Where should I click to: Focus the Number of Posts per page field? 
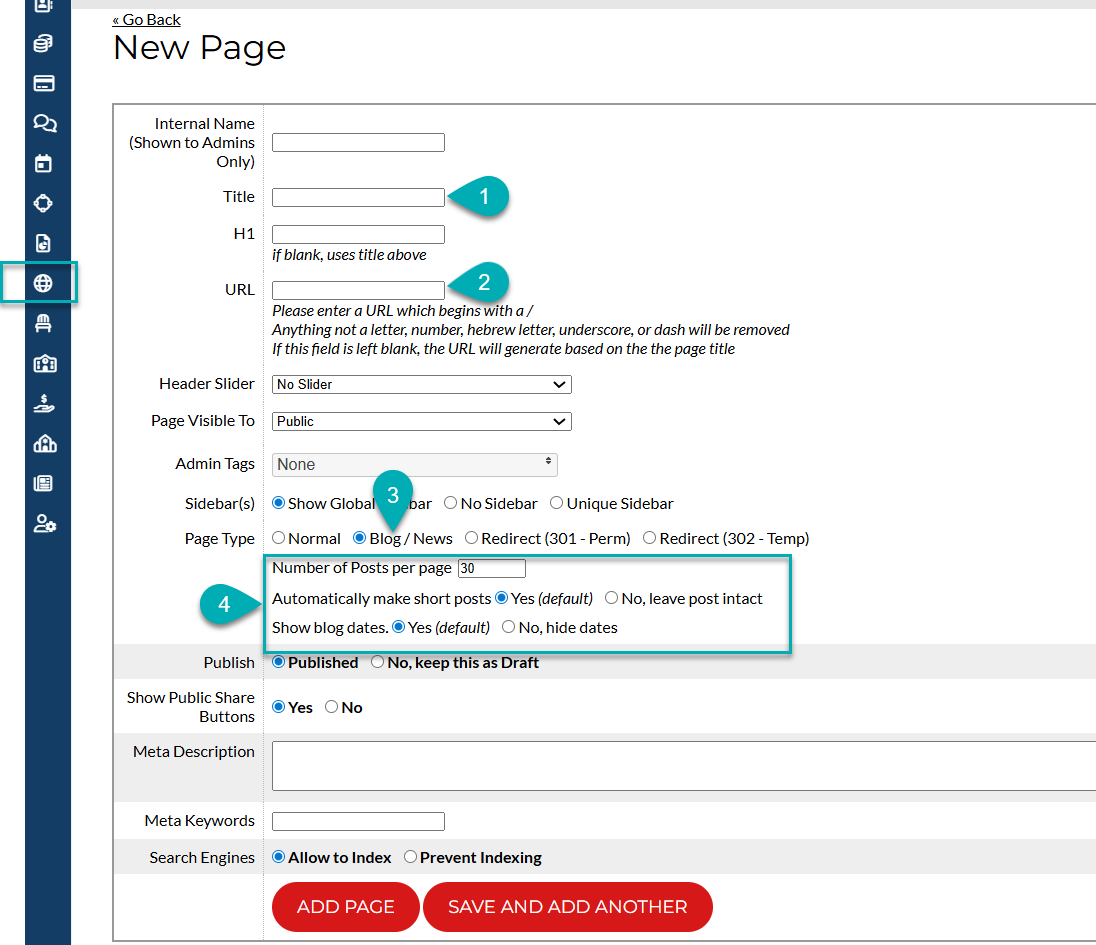click(491, 568)
